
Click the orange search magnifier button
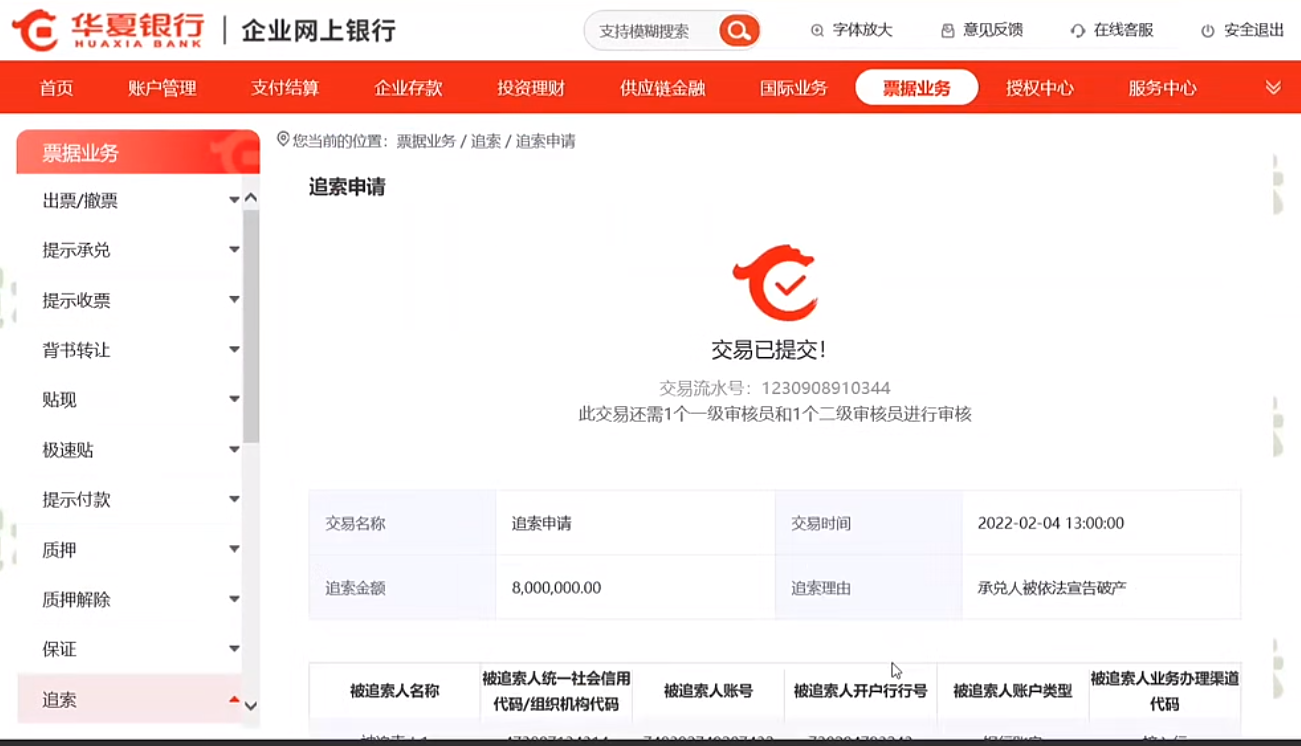tap(739, 31)
